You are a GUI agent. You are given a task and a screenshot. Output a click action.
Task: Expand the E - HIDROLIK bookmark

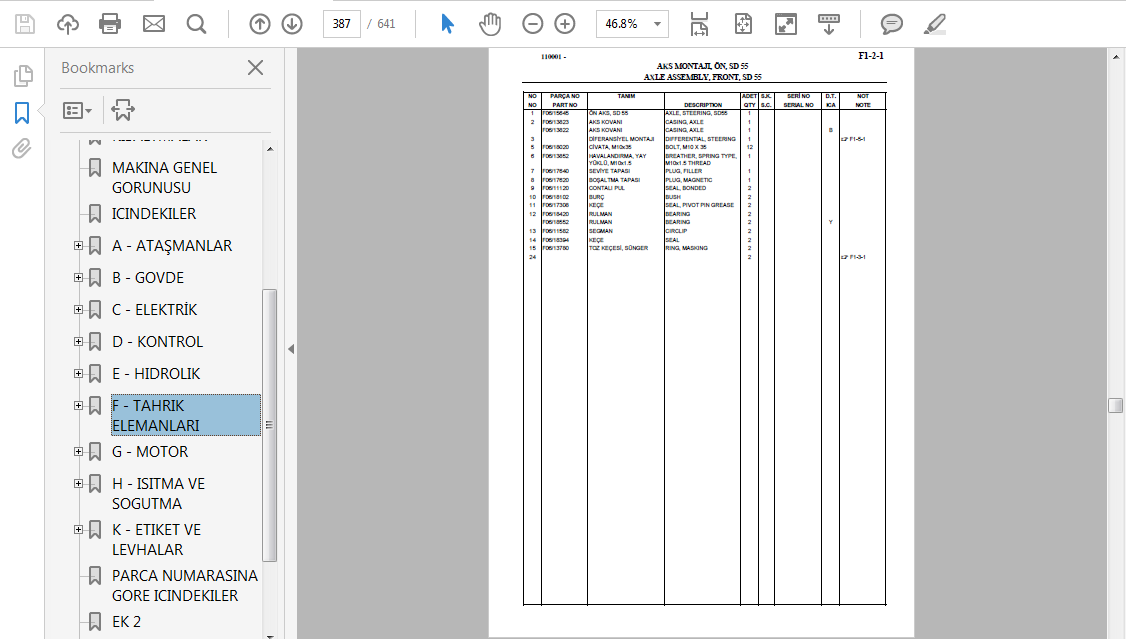pos(78,373)
